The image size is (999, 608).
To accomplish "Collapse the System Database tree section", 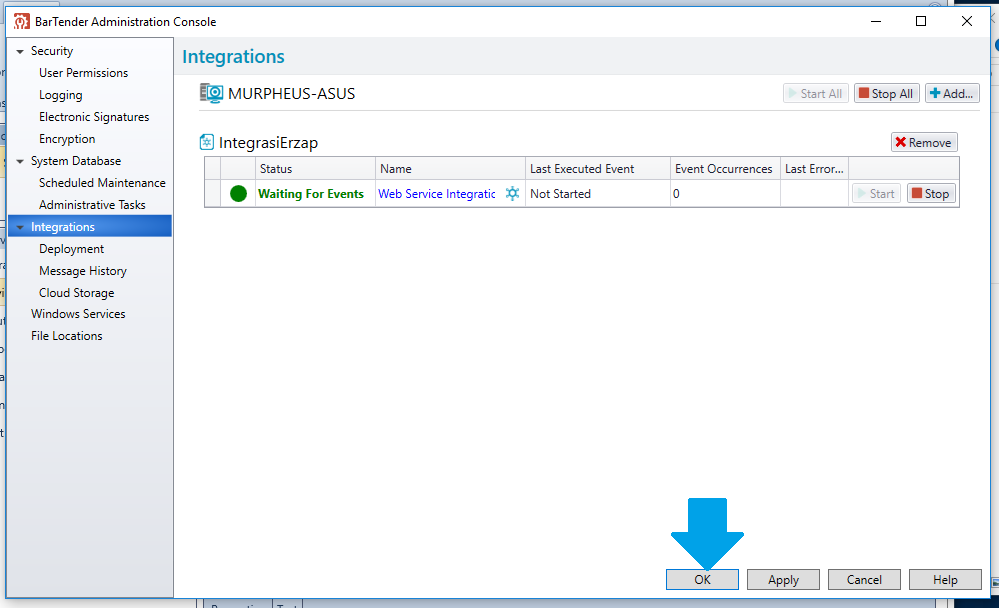I will click(x=20, y=161).
